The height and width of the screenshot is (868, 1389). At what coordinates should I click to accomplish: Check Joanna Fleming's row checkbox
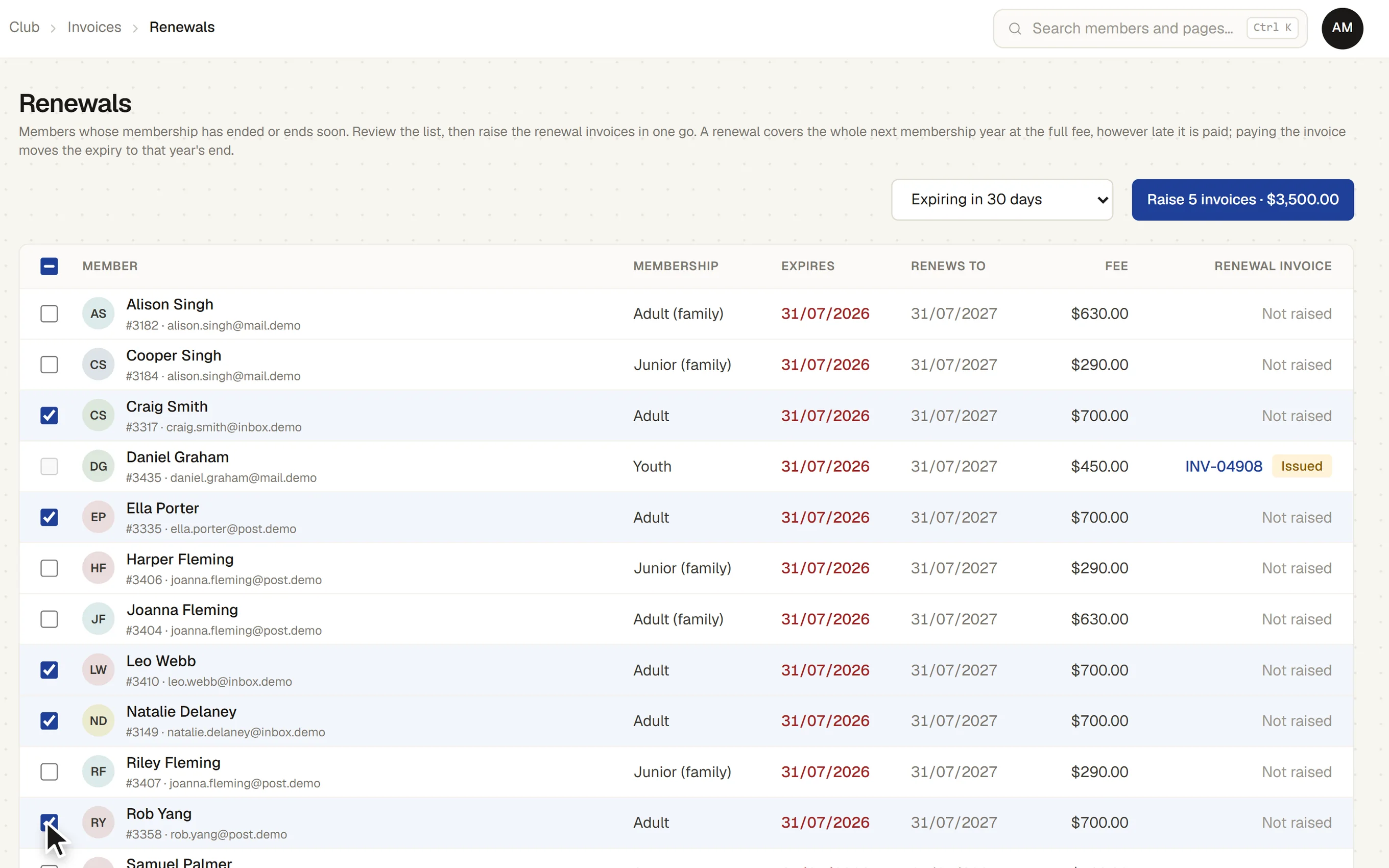tap(50, 619)
